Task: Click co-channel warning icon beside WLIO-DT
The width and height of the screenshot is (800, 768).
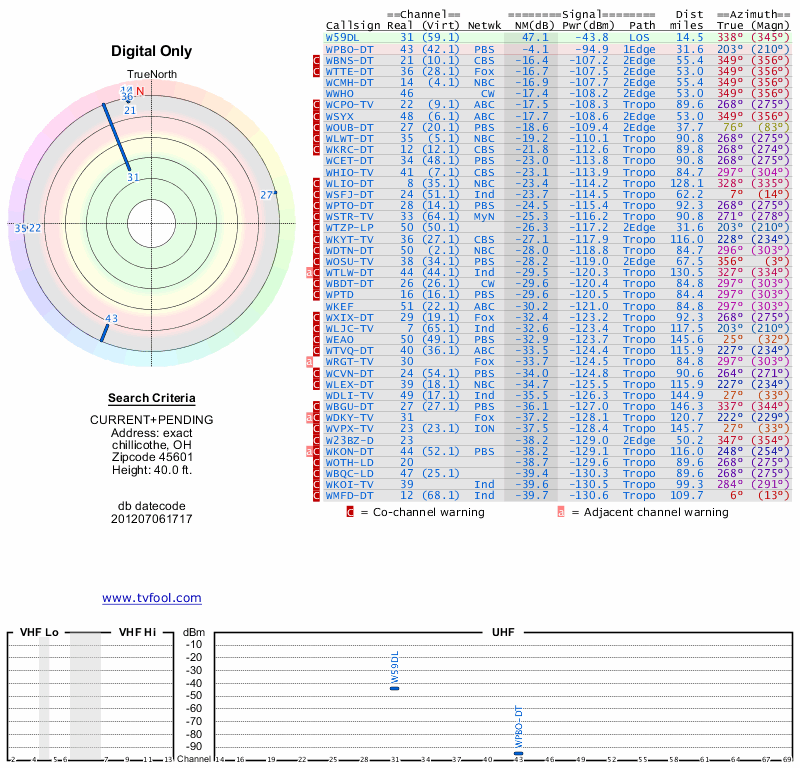Action: (317, 183)
